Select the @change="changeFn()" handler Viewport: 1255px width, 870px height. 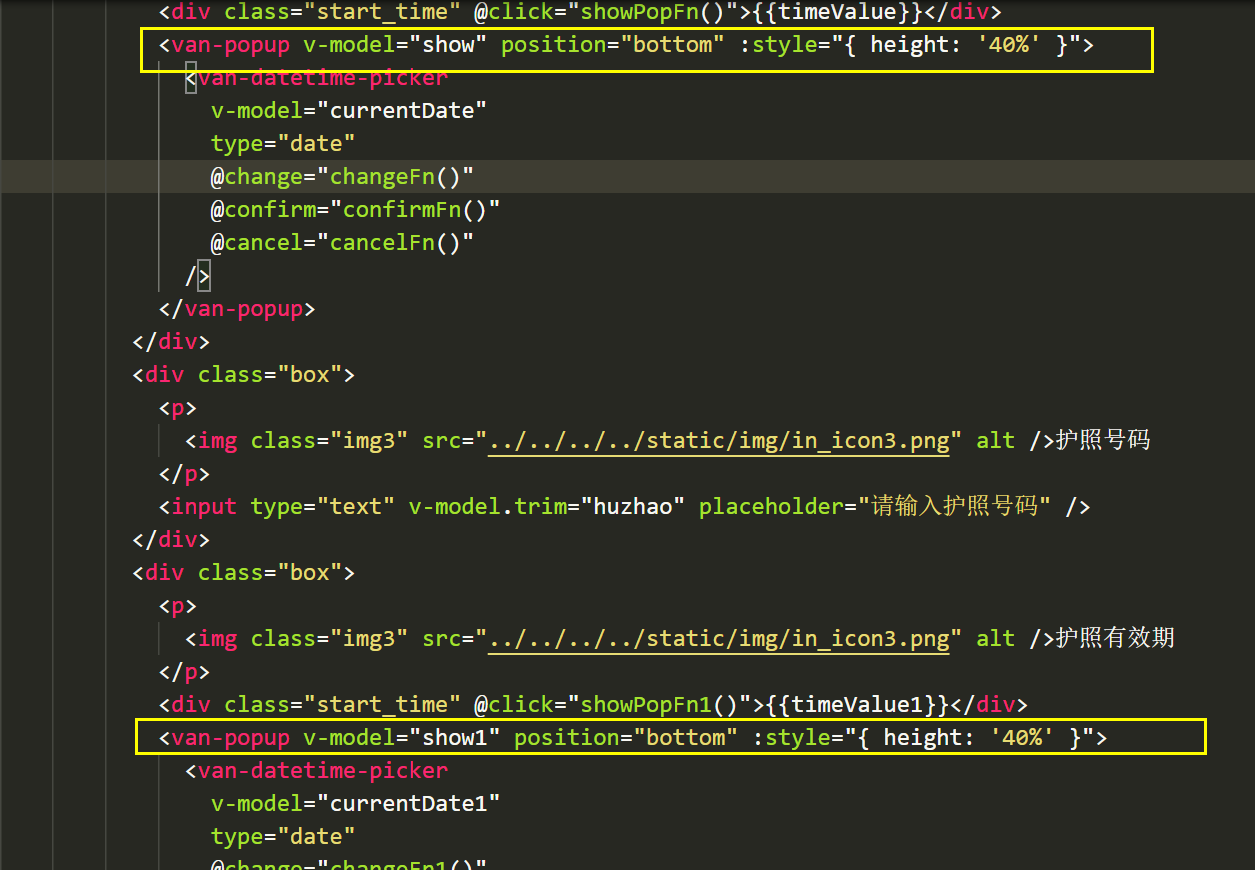point(340,176)
